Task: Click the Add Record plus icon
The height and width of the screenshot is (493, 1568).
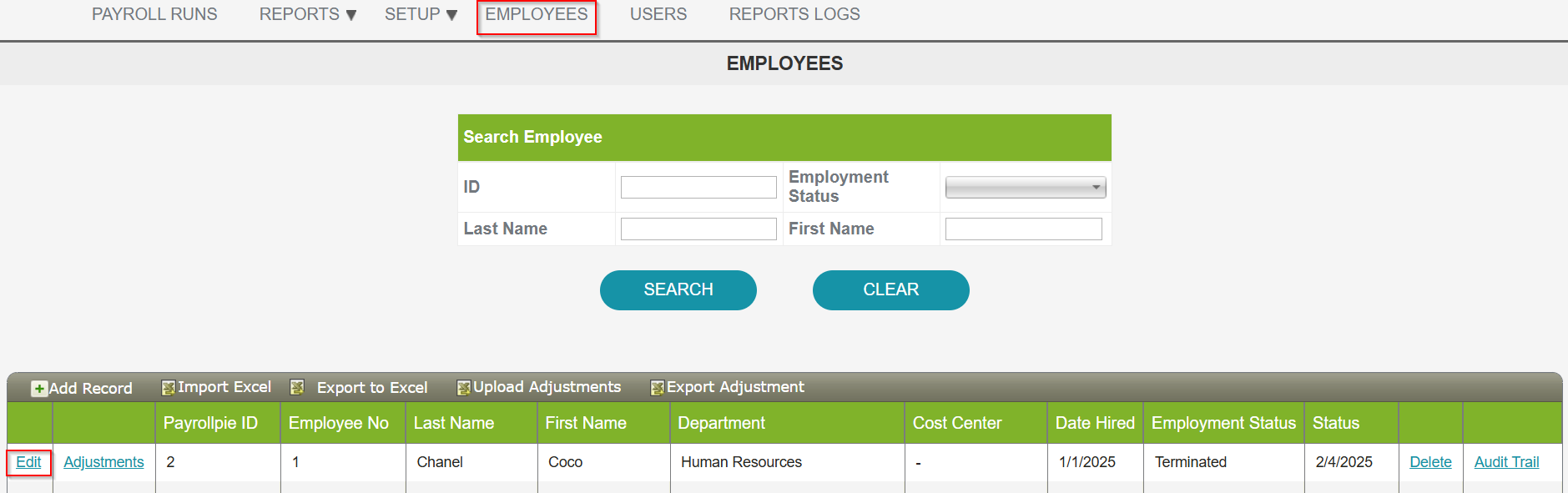Action: pos(39,389)
